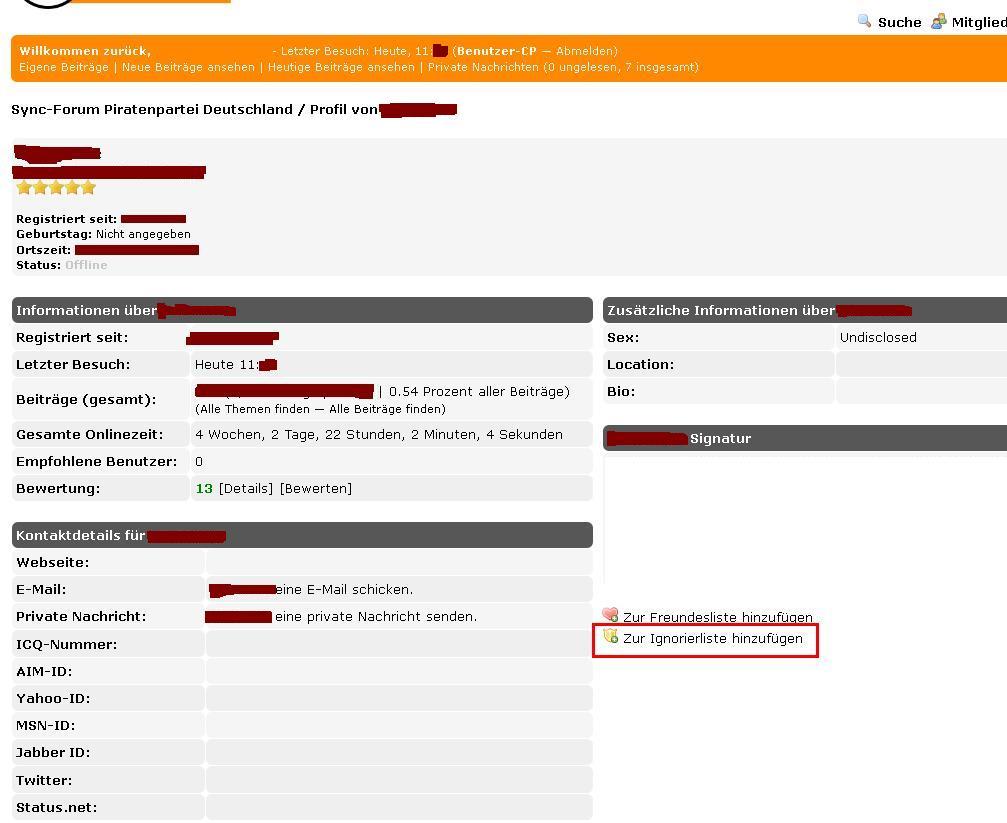The height and width of the screenshot is (823, 1007).
Task: Select Neue Beiträge ansehen
Action: 187,67
